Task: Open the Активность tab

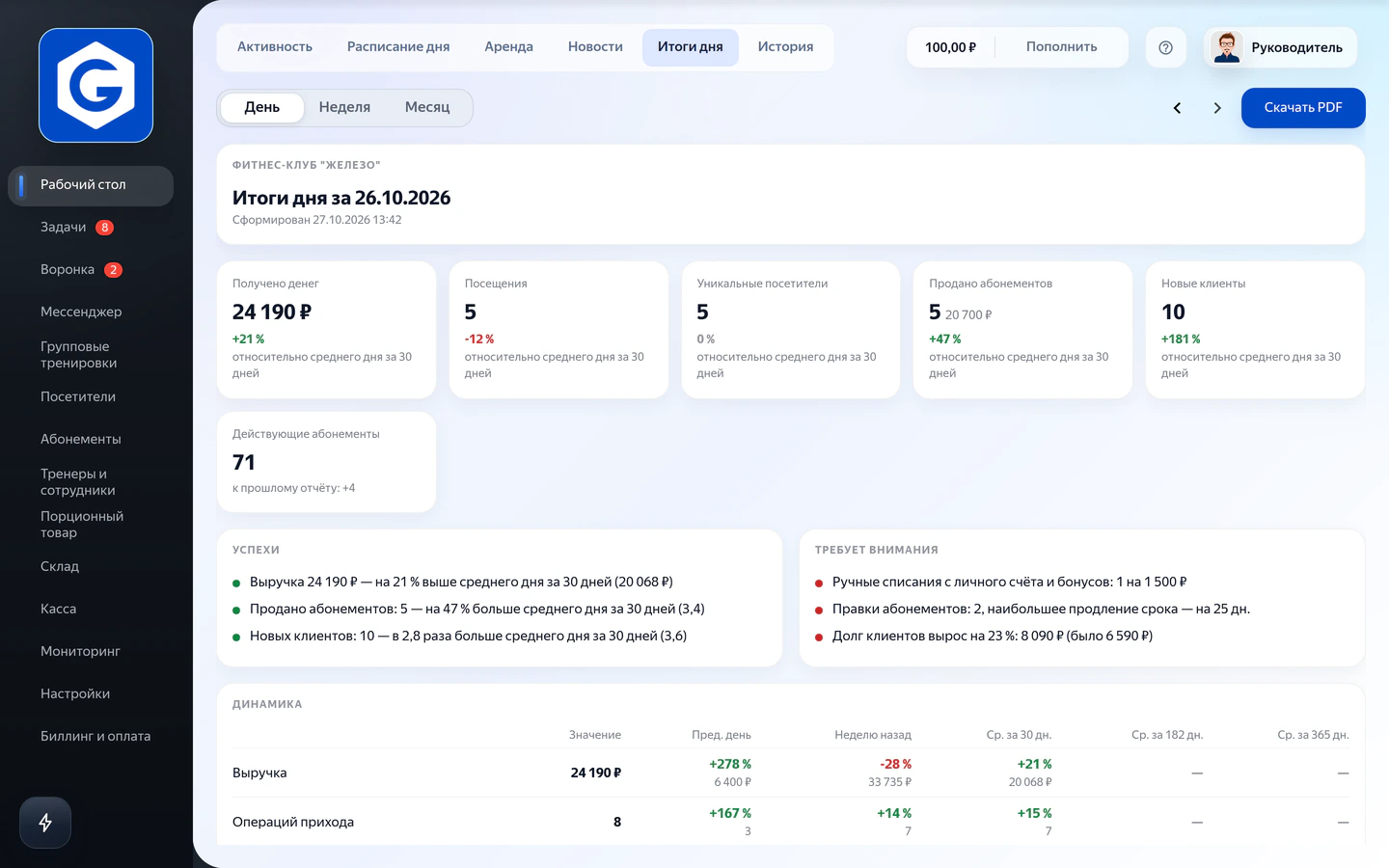Action: [x=275, y=46]
